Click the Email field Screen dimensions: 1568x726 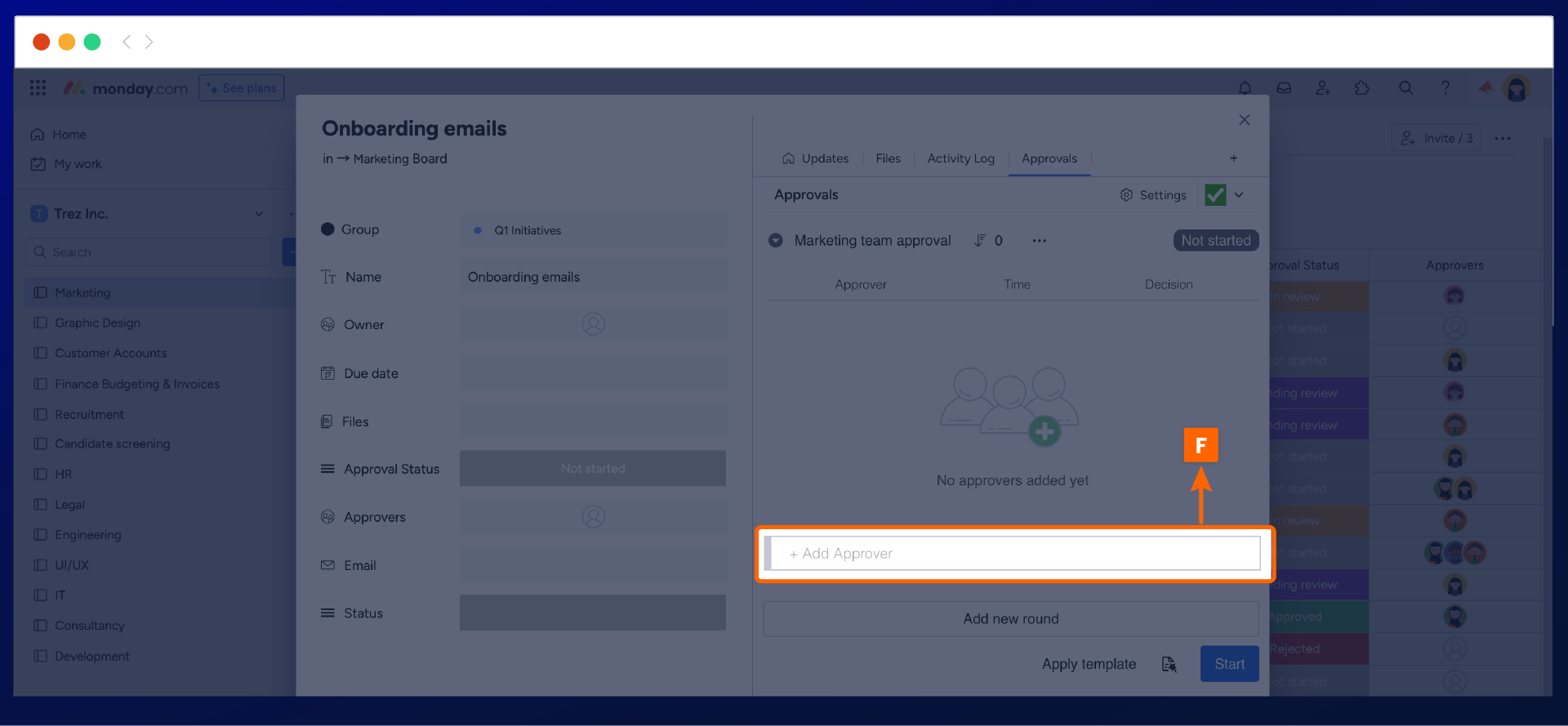point(593,565)
